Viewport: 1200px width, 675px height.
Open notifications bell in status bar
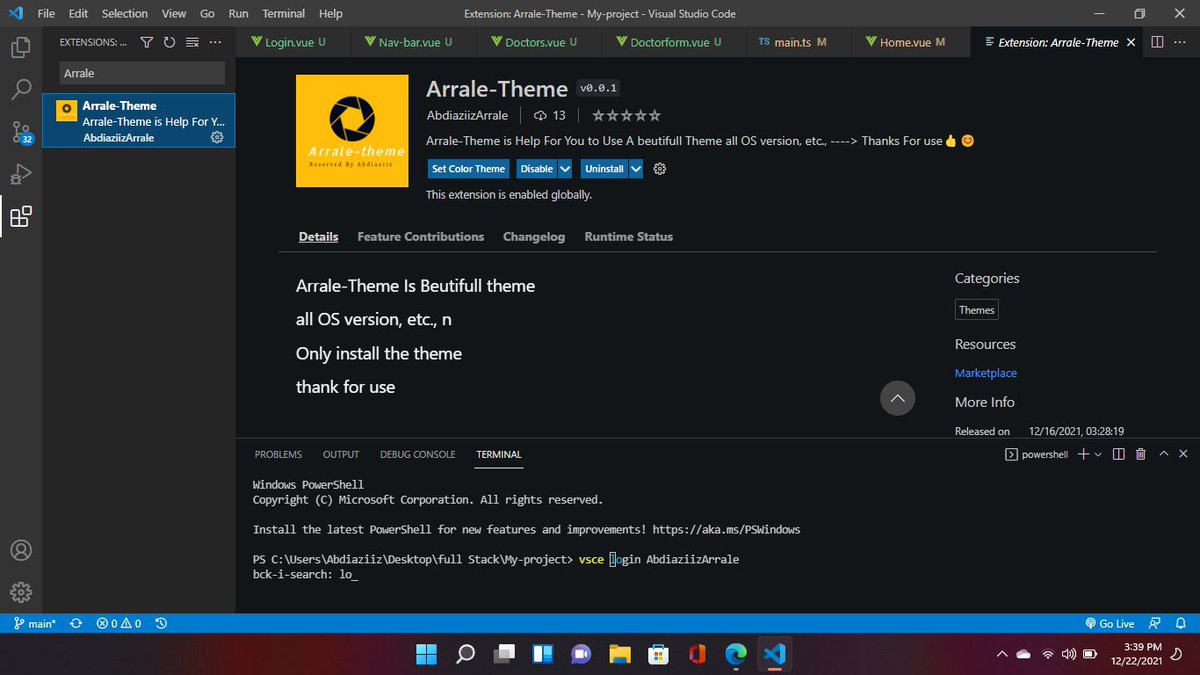click(1181, 623)
